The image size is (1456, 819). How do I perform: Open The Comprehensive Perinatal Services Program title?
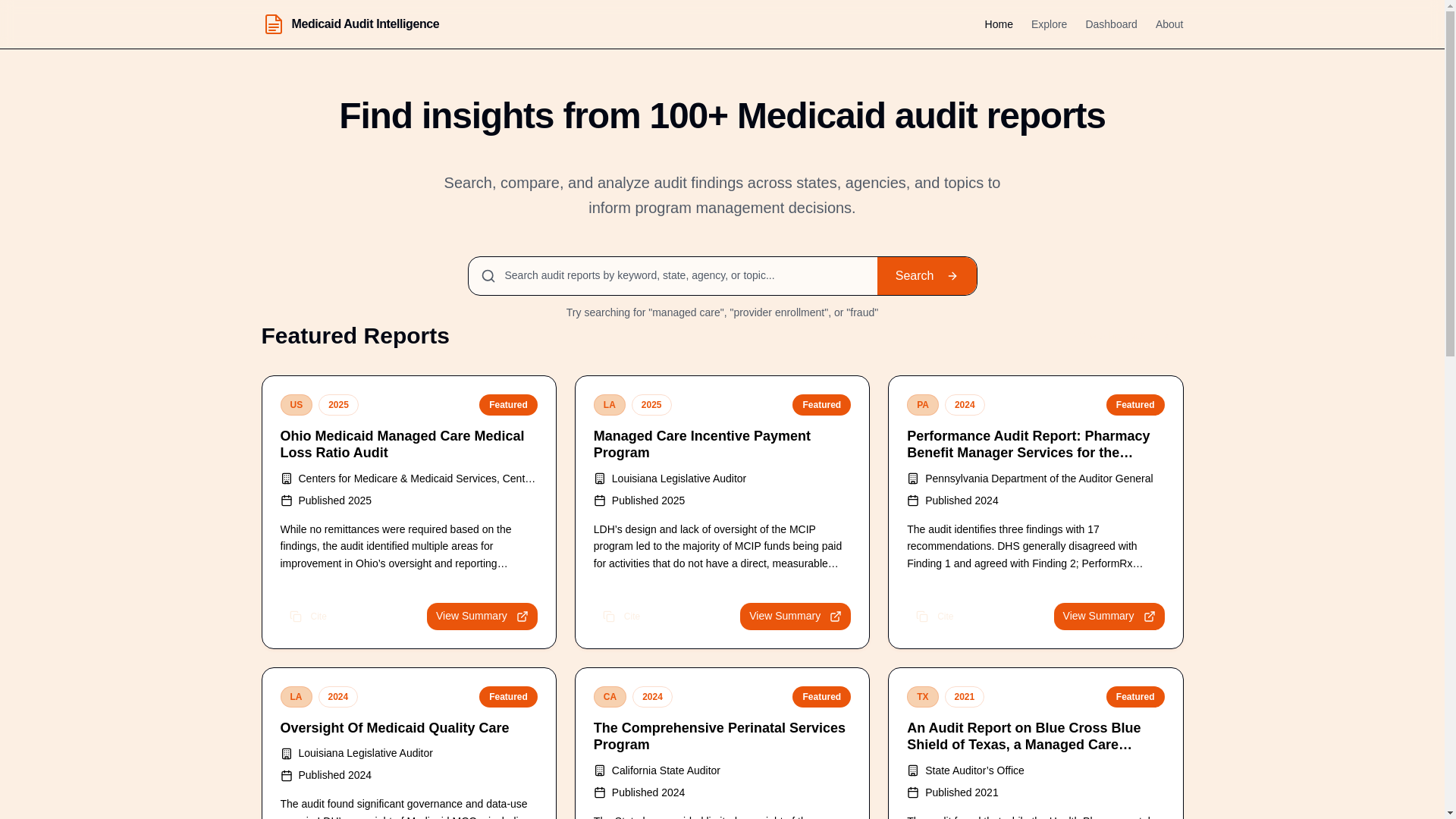coord(722,736)
